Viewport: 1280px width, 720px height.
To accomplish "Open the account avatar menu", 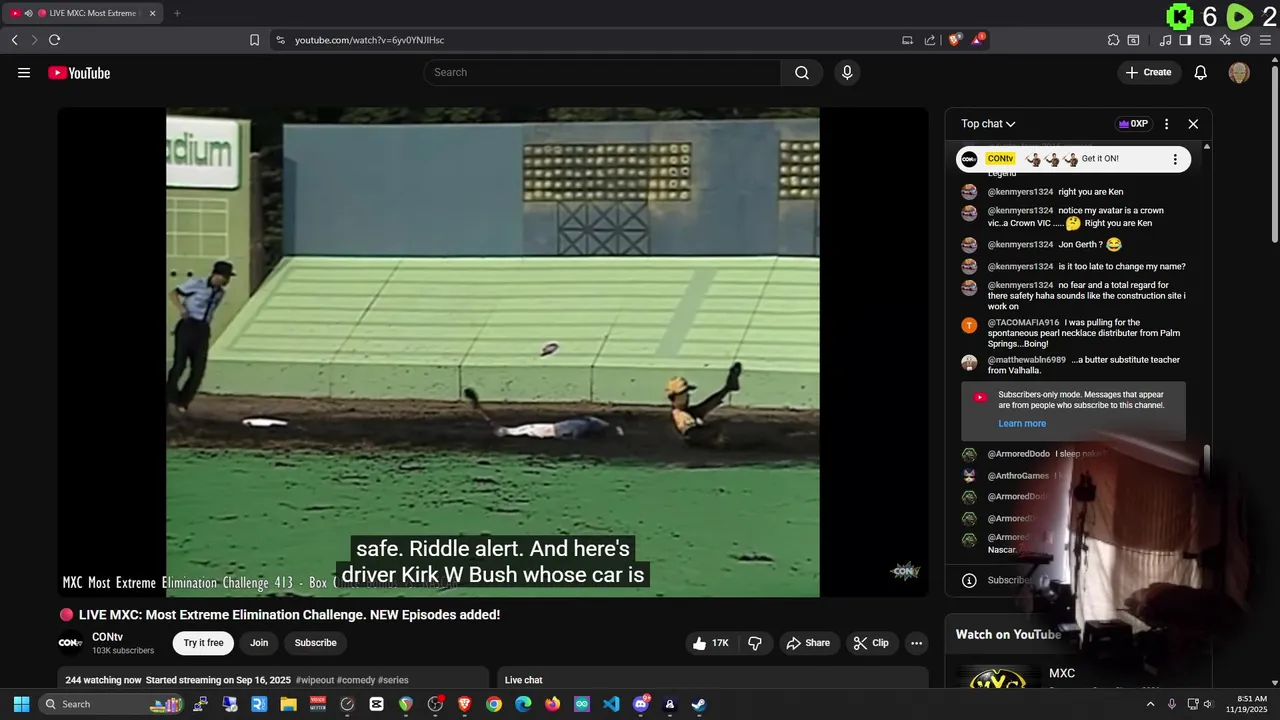I will 1239,72.
